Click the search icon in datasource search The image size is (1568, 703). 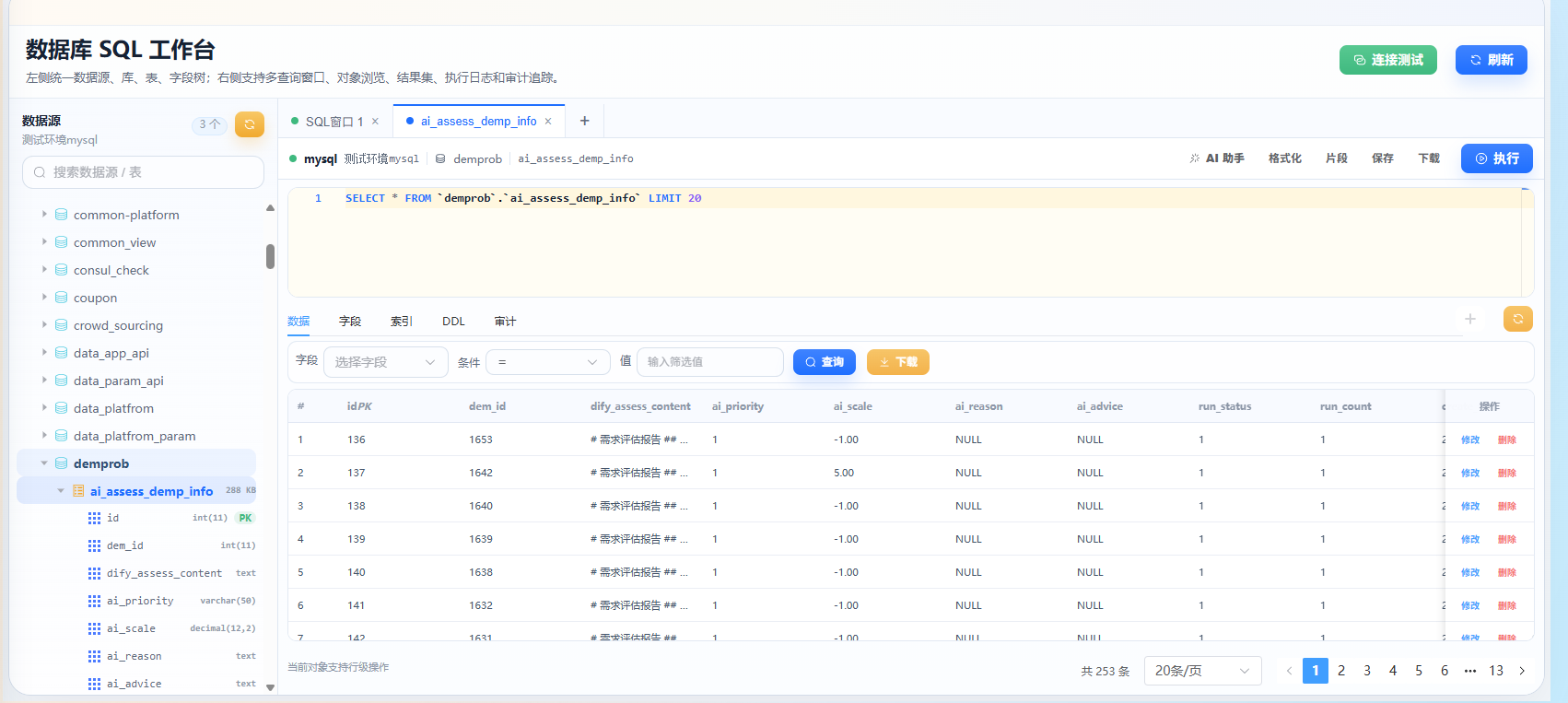pyautogui.click(x=40, y=172)
